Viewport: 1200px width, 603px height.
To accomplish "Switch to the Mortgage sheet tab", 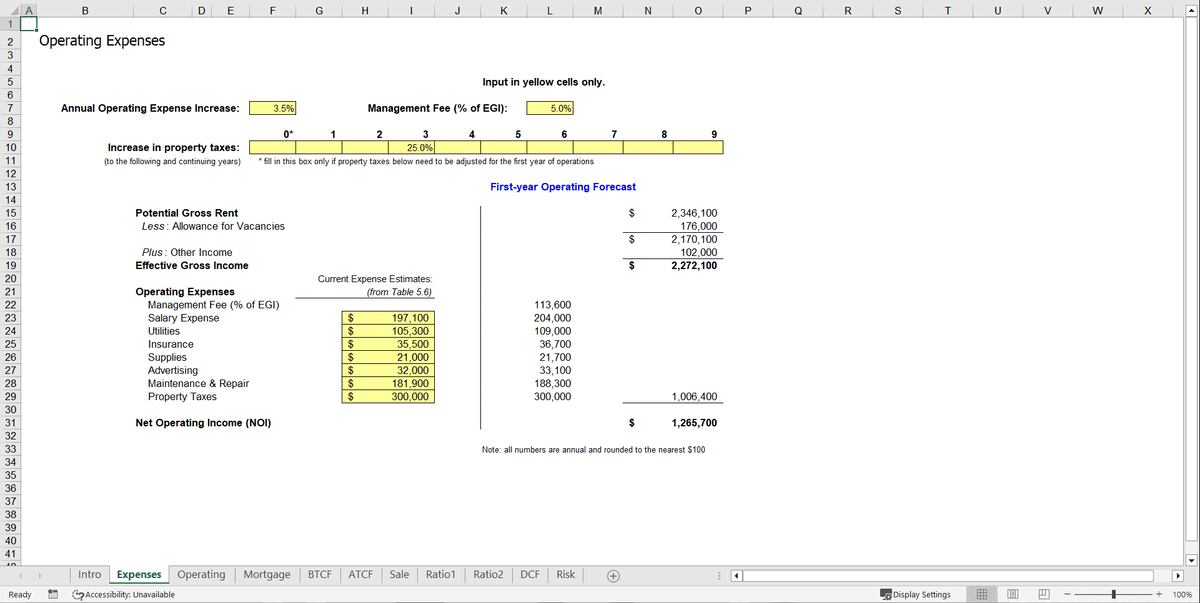I will tap(266, 574).
